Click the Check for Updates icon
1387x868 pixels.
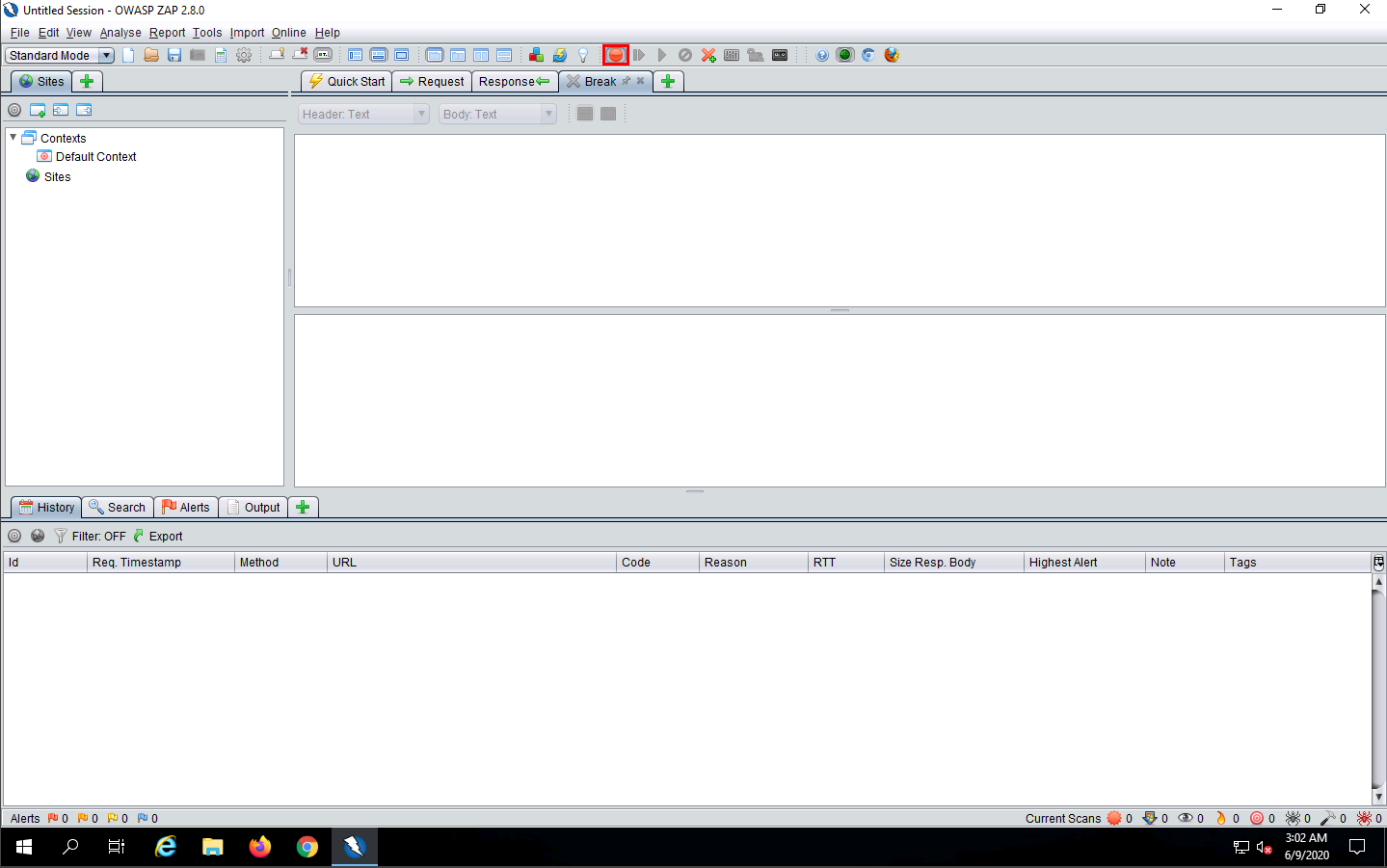(x=559, y=55)
